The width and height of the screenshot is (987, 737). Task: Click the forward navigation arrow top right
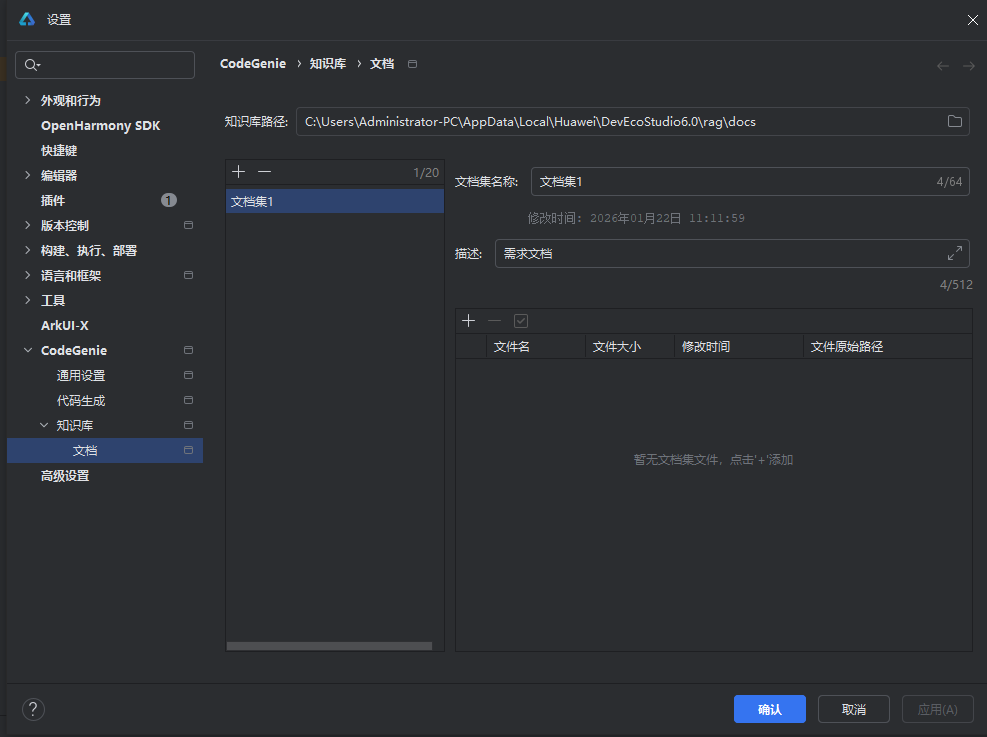point(966,64)
